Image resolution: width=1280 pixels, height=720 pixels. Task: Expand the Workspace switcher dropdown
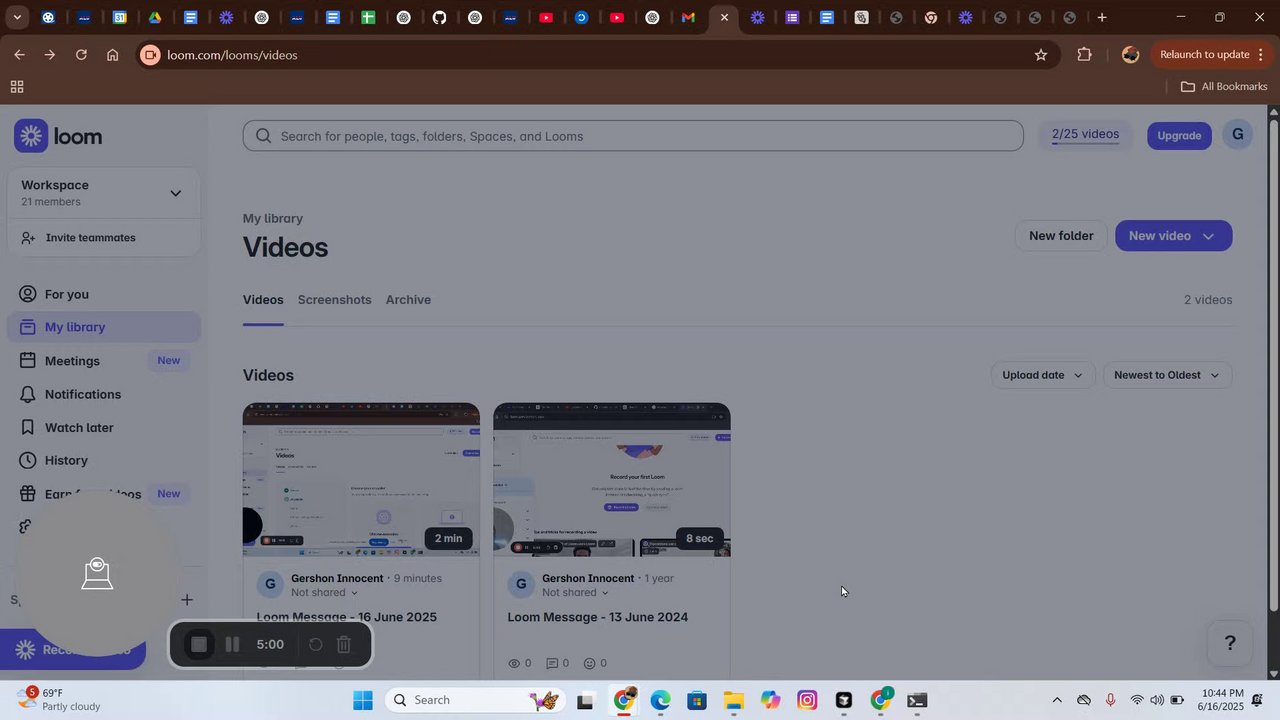(176, 193)
